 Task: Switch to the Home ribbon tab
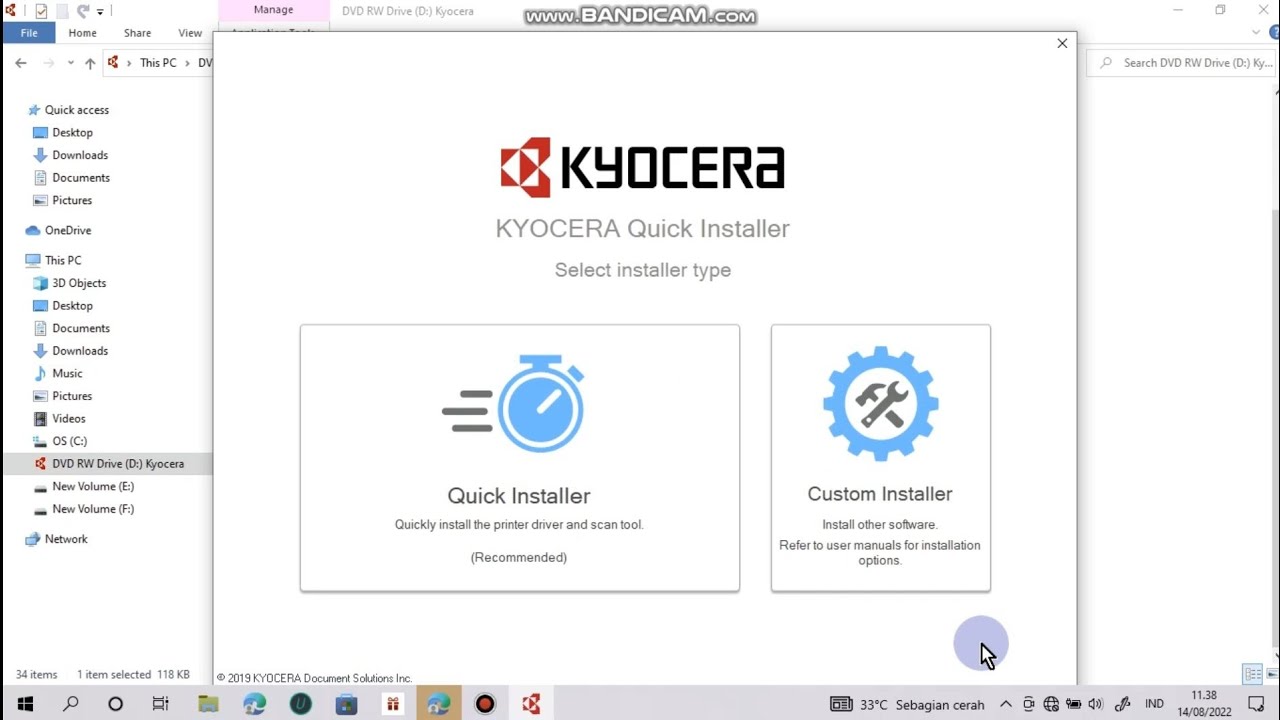pyautogui.click(x=82, y=33)
